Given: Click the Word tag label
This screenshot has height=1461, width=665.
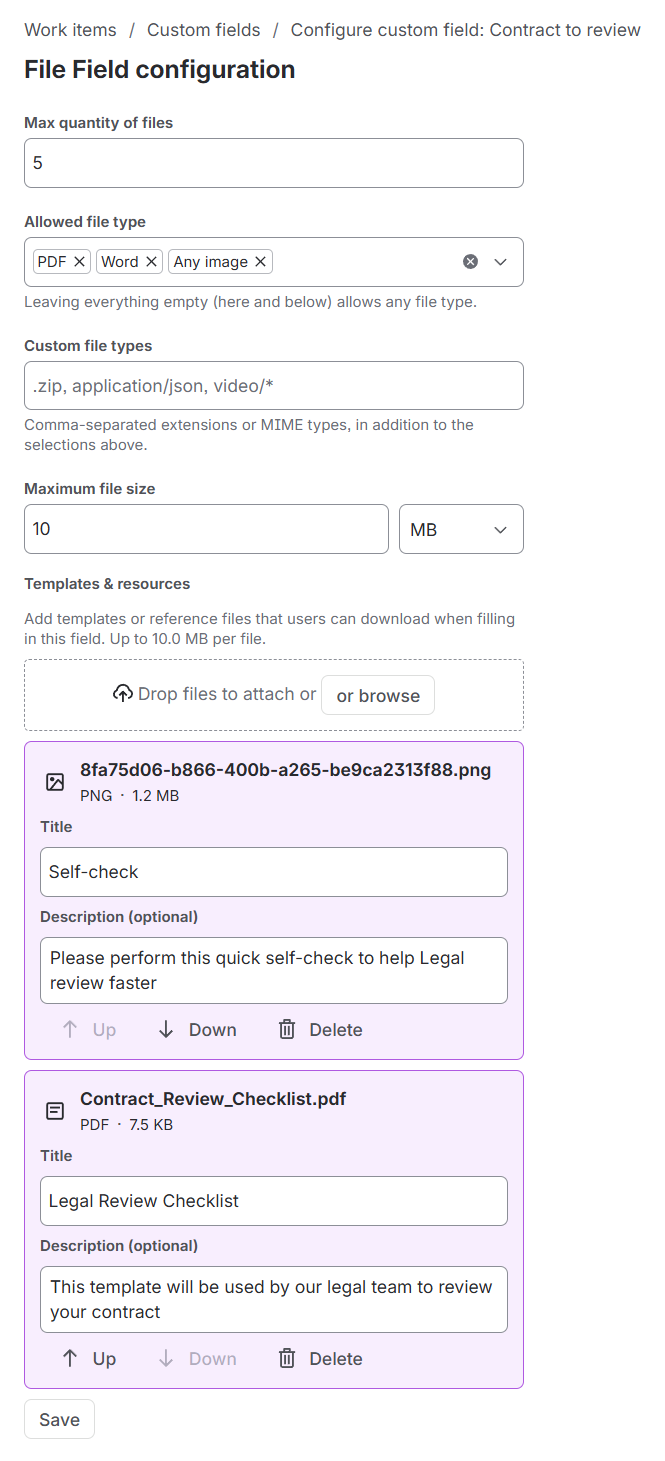Looking at the screenshot, I should pos(120,262).
